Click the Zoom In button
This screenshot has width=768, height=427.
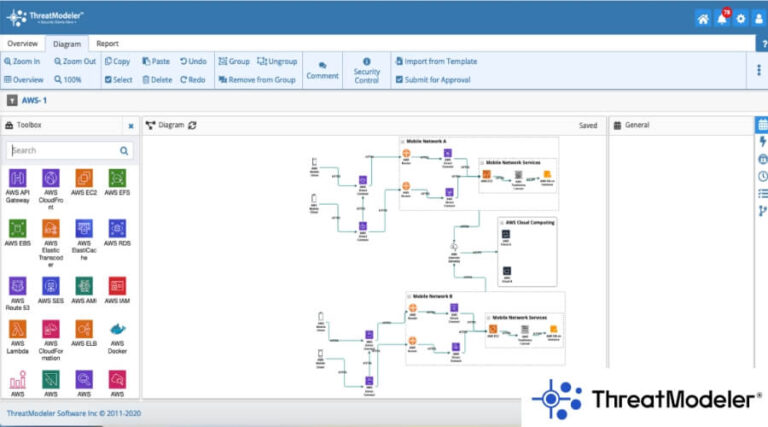(22, 61)
